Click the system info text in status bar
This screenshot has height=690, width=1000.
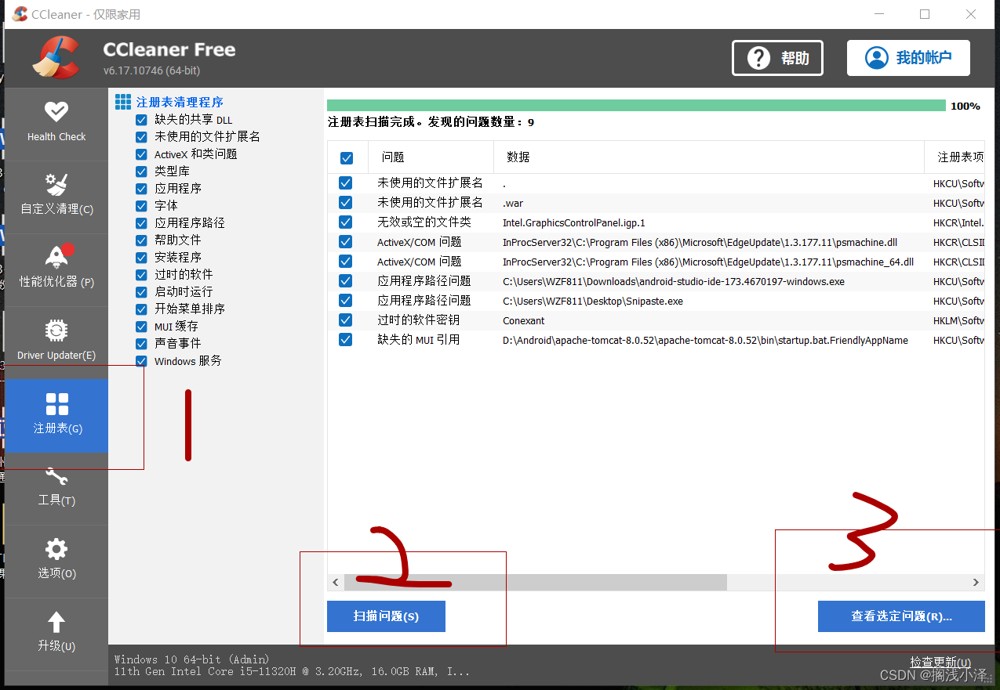click(x=291, y=665)
